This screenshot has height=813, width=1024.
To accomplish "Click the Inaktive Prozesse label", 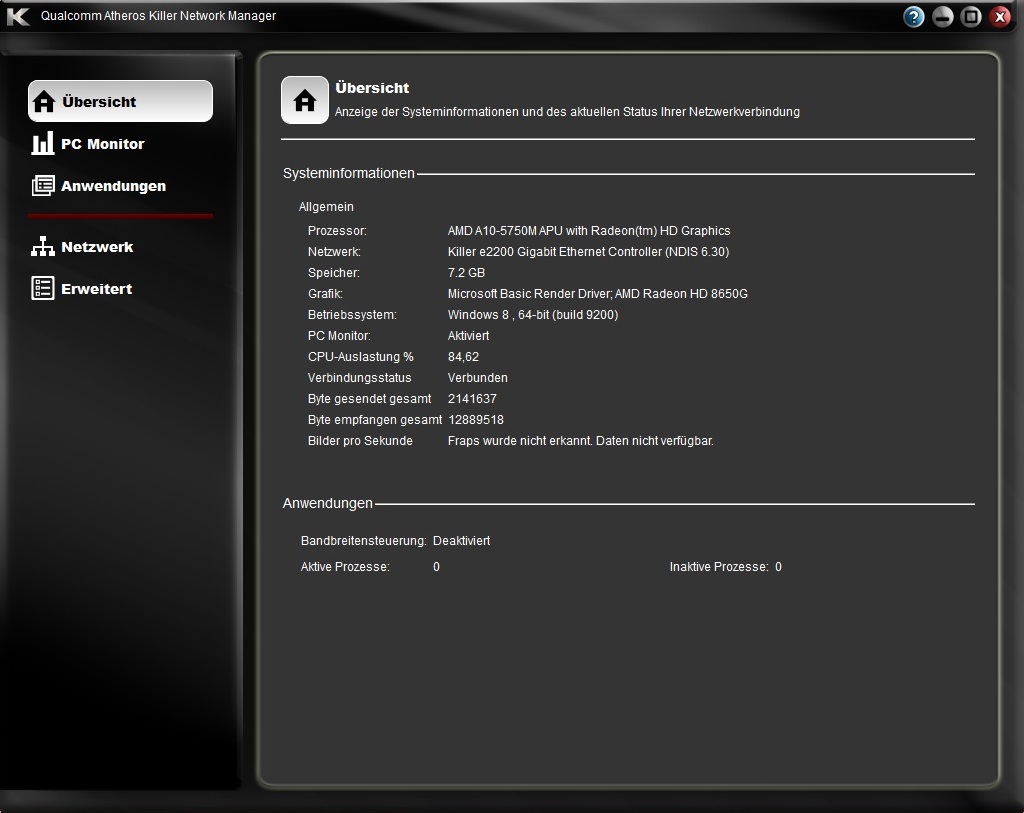I will click(718, 567).
